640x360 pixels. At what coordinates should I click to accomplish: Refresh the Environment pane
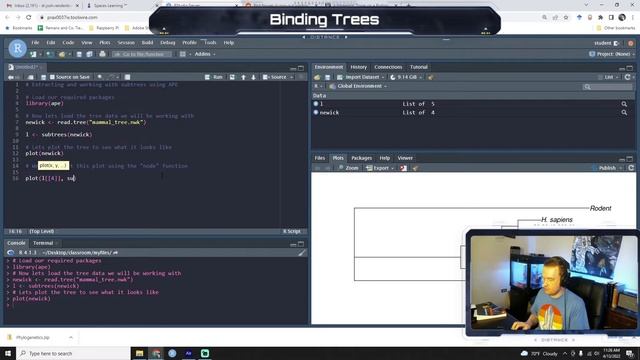click(x=628, y=77)
